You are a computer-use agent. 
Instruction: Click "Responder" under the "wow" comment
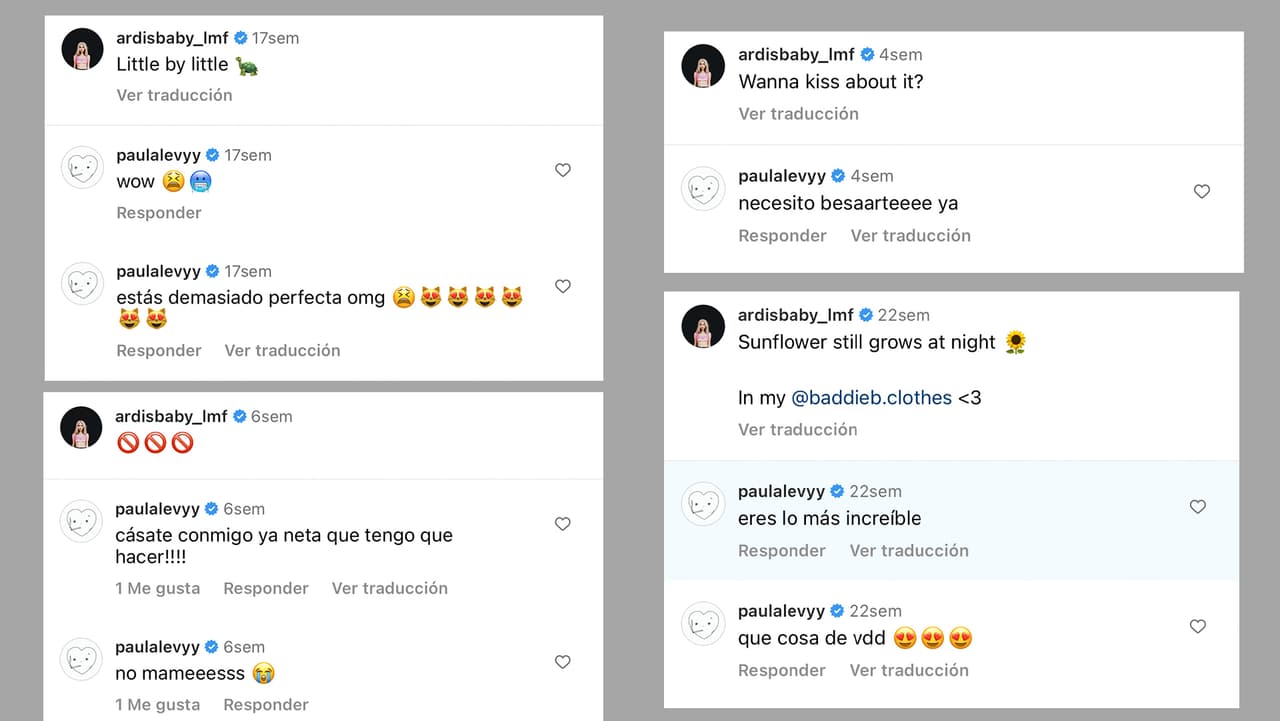(x=158, y=212)
